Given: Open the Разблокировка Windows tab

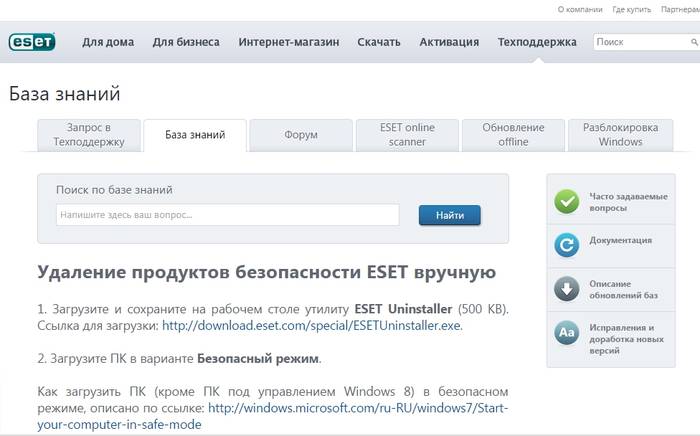Looking at the screenshot, I should point(621,135).
